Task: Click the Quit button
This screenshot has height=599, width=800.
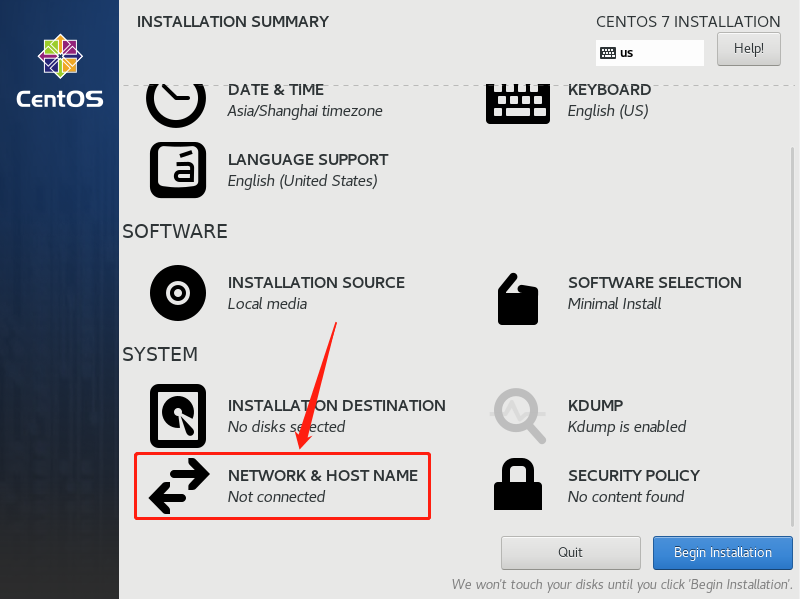Action: (570, 553)
